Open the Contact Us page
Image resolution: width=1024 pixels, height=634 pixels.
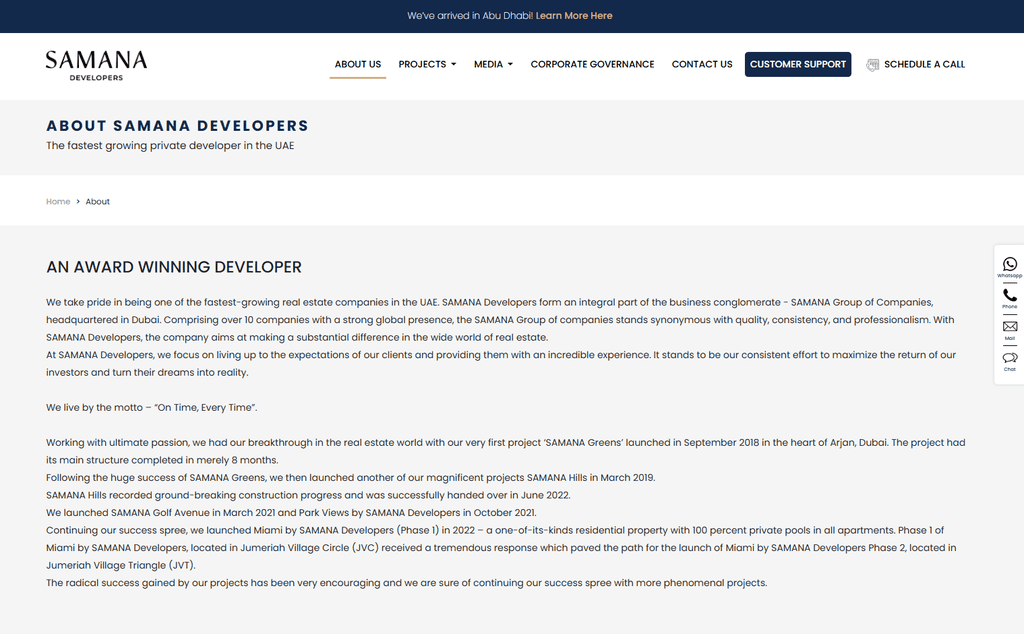(702, 64)
